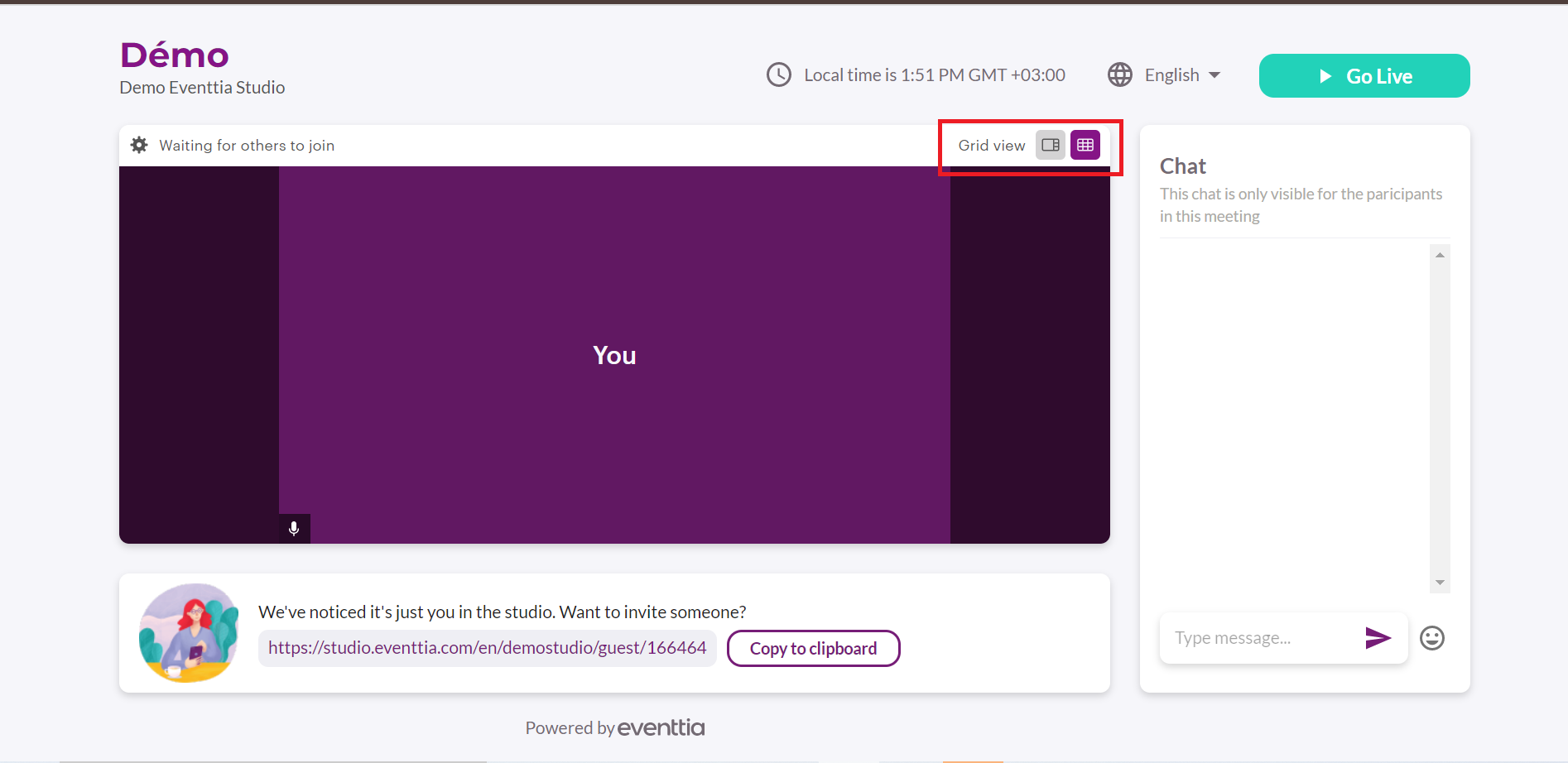1568x763 pixels.
Task: Click the illustrated avatar in the invite banner
Action: (189, 633)
